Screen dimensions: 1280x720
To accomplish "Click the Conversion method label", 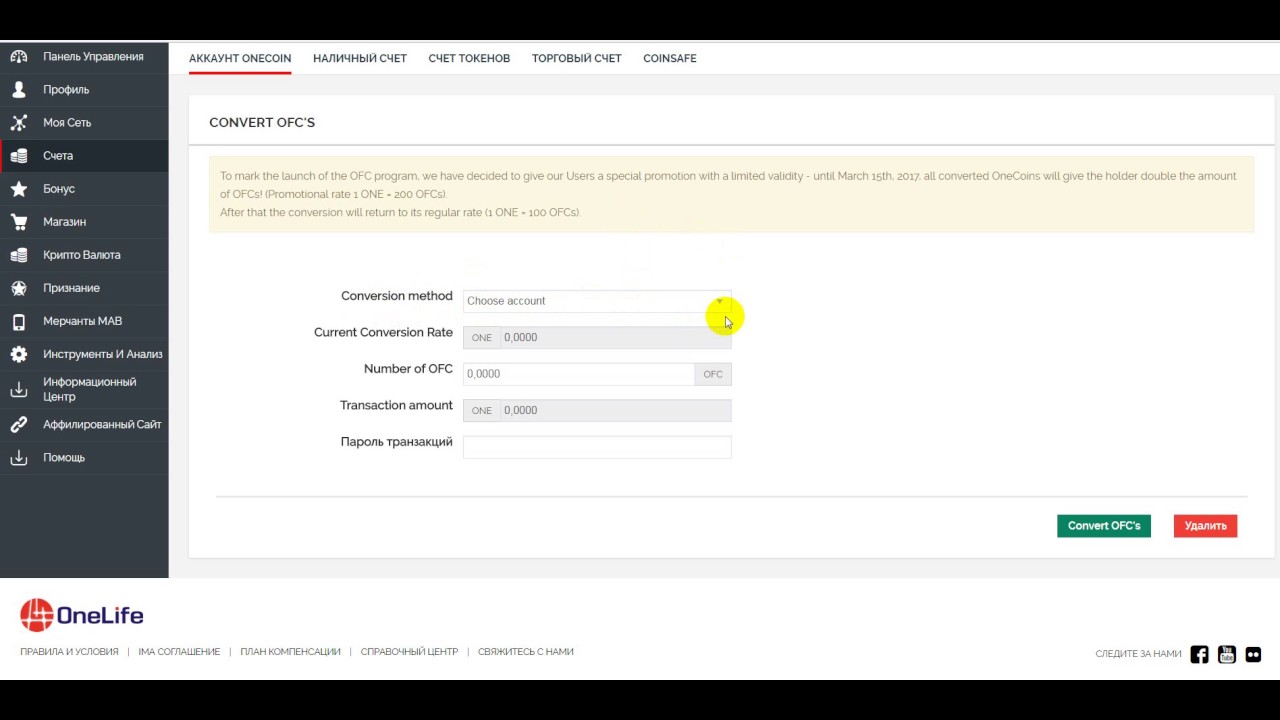I will pyautogui.click(x=397, y=296).
